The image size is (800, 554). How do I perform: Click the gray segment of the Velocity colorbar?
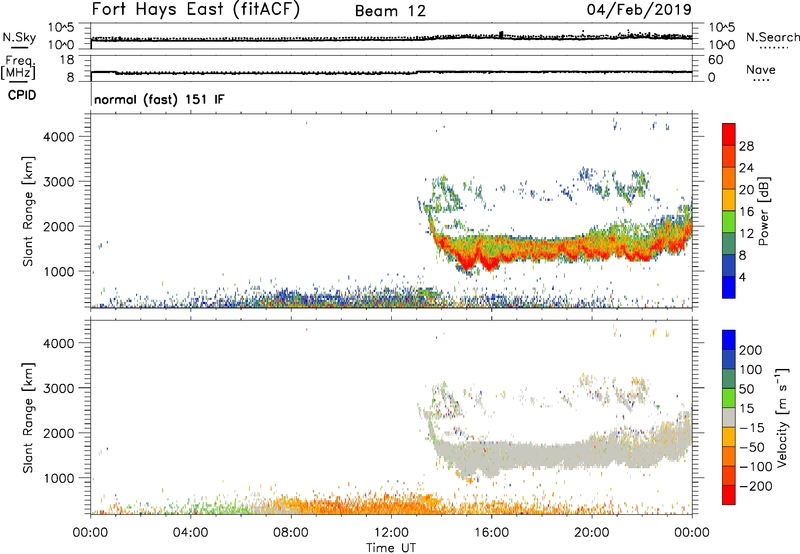[729, 417]
